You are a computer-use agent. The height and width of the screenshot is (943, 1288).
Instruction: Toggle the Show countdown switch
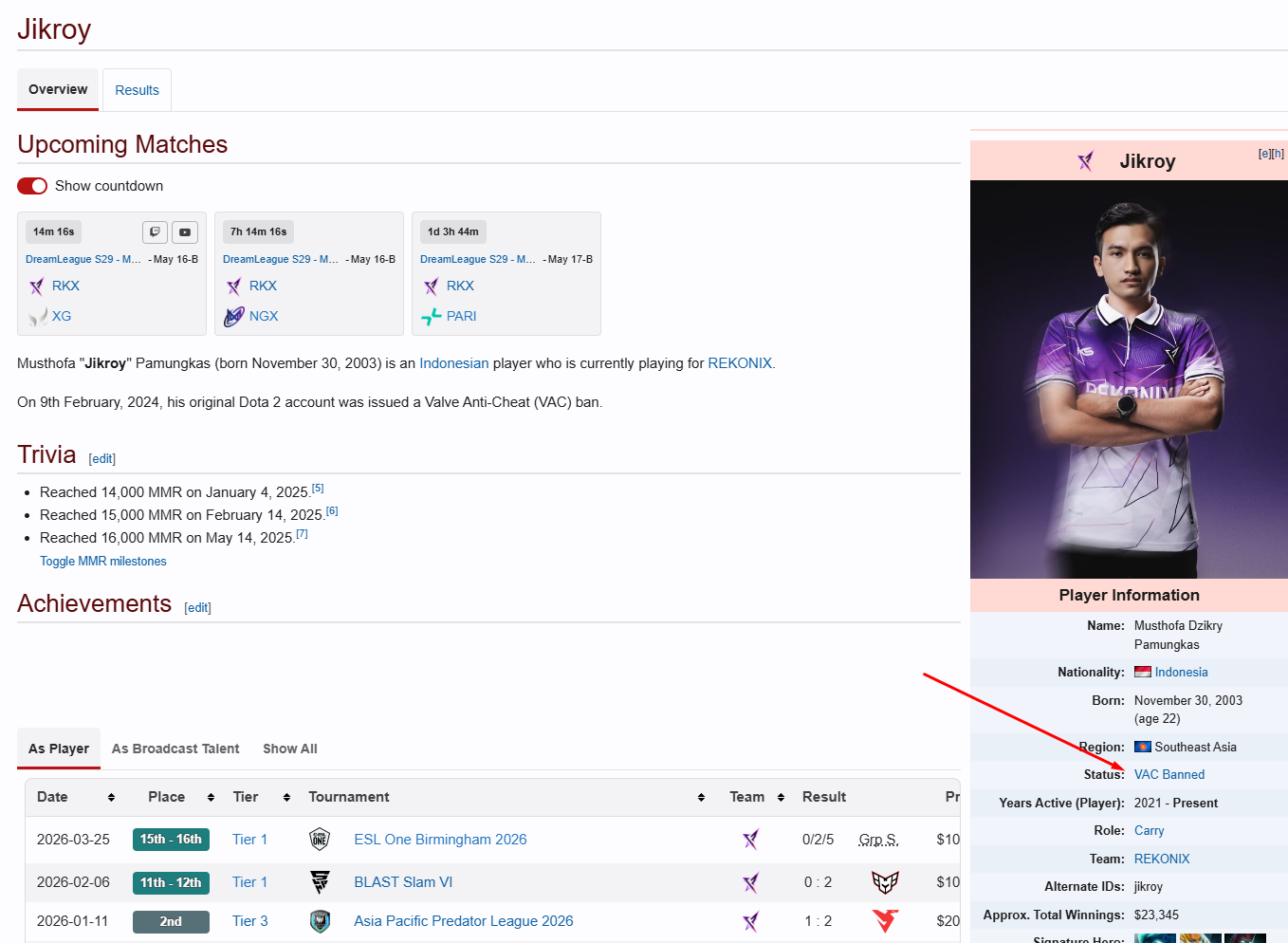(32, 186)
